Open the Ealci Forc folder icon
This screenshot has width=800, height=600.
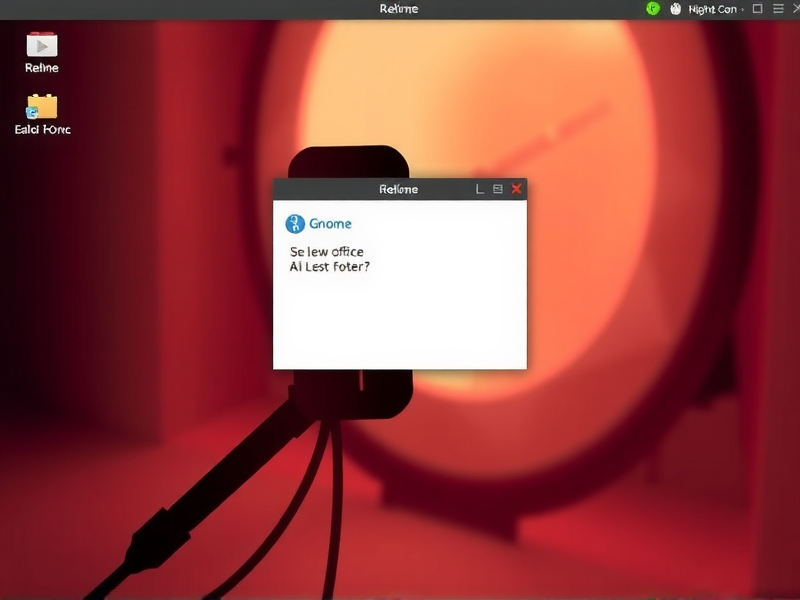42,106
